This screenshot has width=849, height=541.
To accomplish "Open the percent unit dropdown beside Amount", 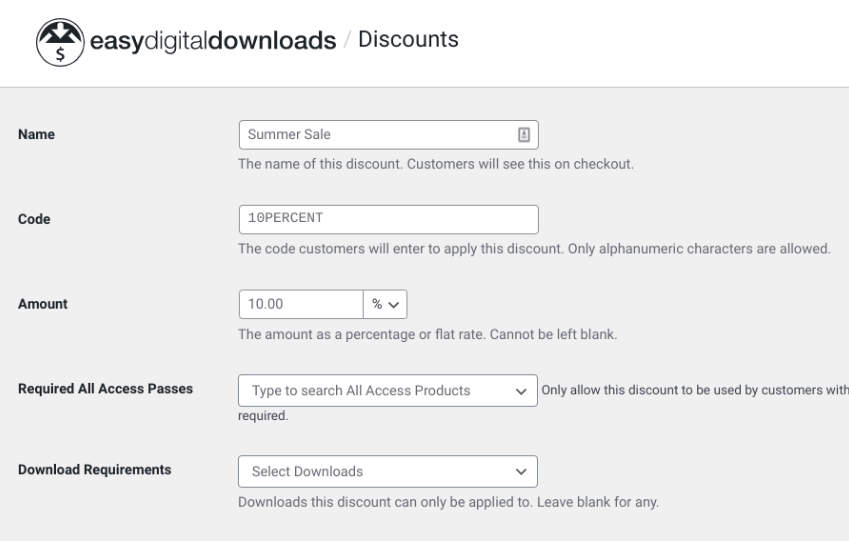I will coord(385,304).
